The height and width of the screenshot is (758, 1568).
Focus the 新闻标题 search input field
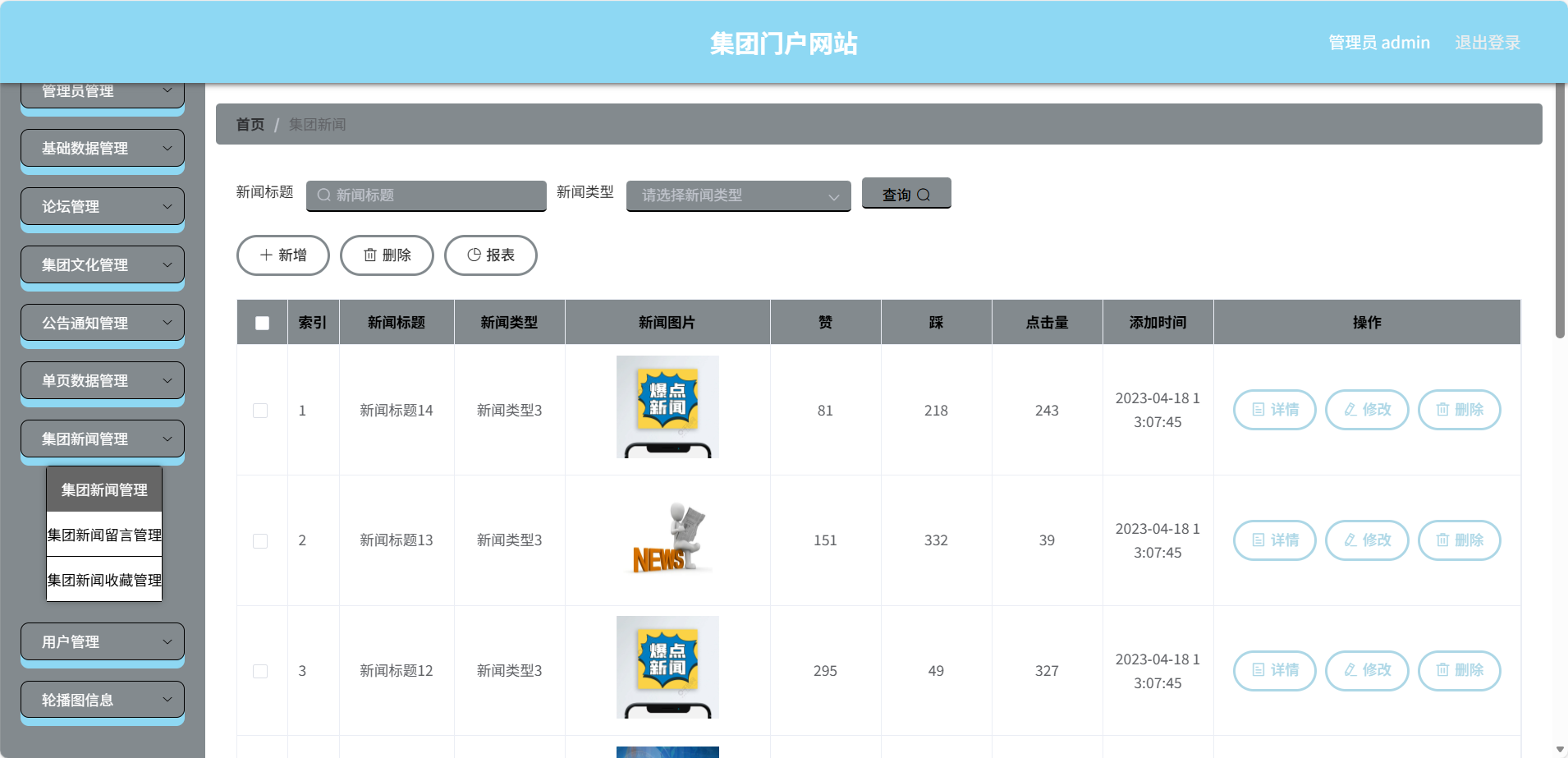(426, 195)
